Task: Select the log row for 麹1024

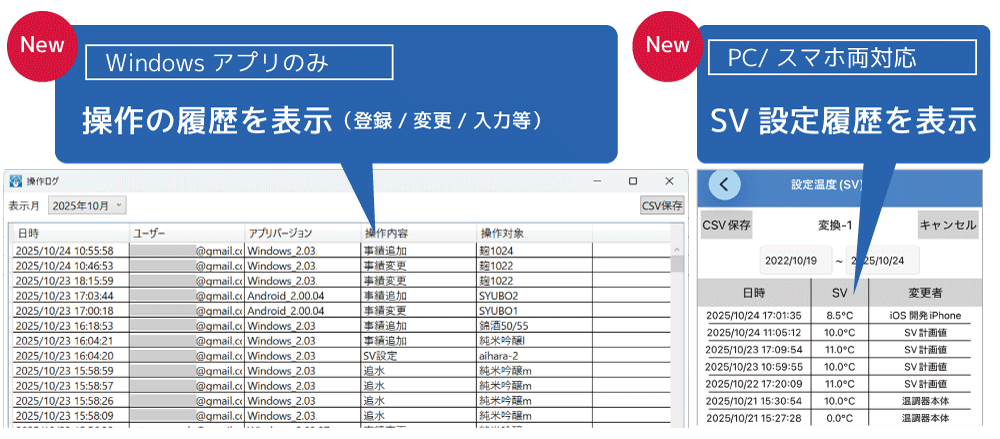Action: [x=340, y=250]
